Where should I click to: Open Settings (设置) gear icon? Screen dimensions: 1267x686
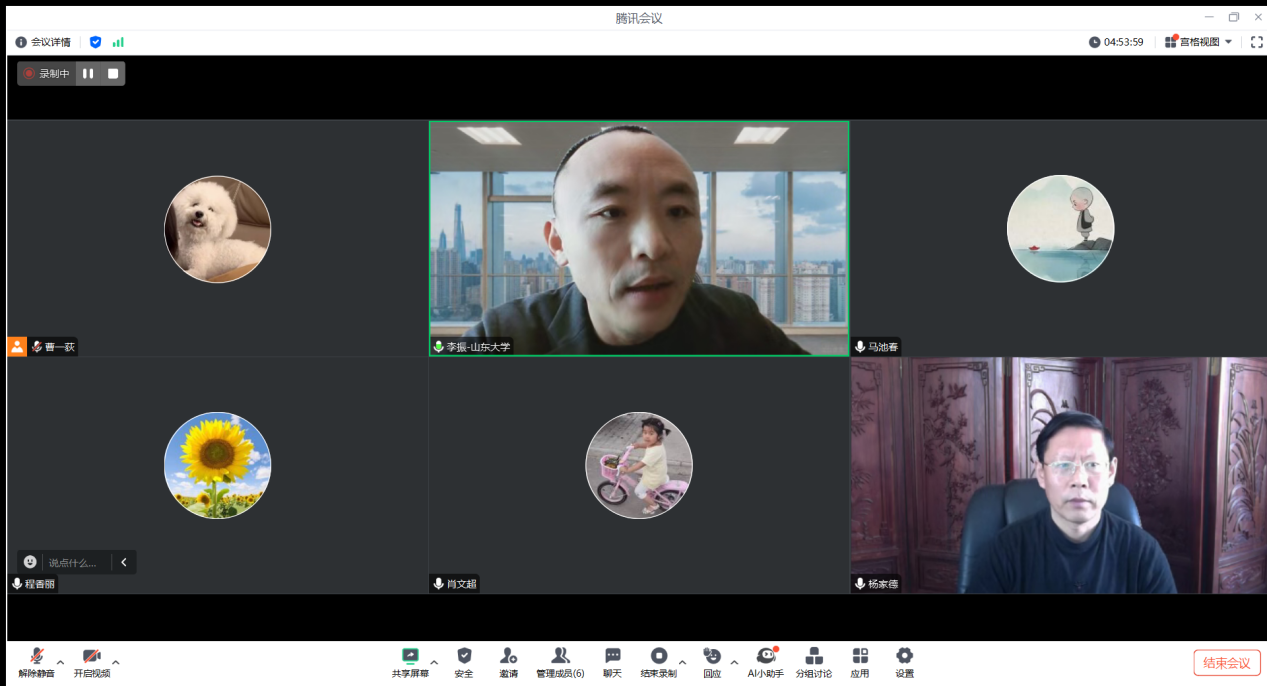[x=904, y=657]
